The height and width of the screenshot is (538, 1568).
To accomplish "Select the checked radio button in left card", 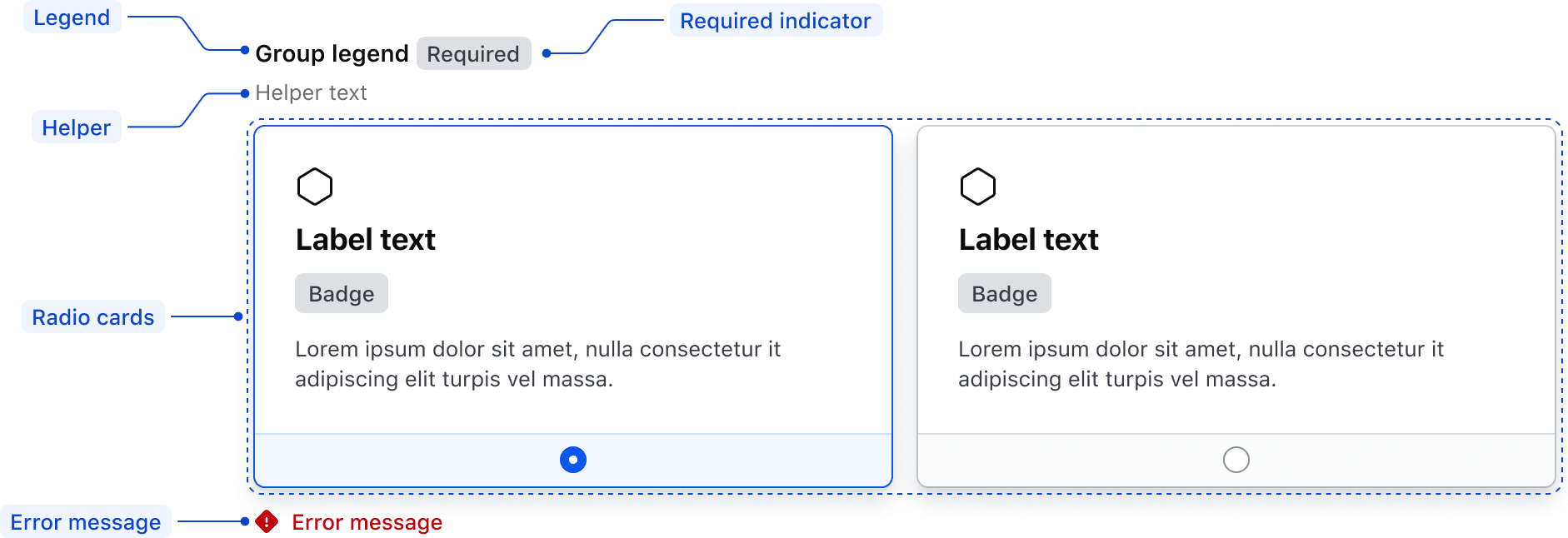I will coord(573,460).
